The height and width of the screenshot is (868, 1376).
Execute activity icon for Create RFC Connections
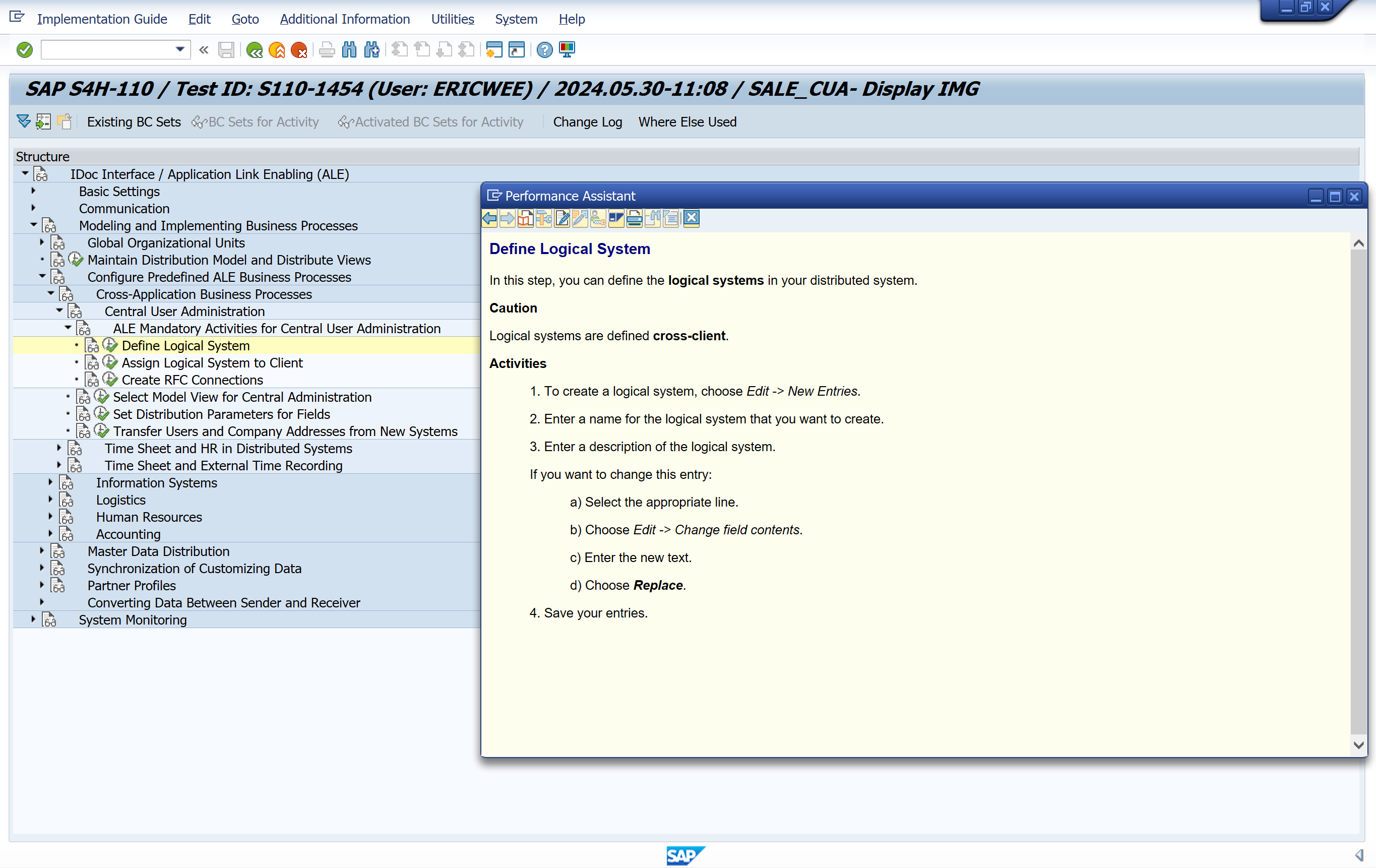pyautogui.click(x=110, y=380)
